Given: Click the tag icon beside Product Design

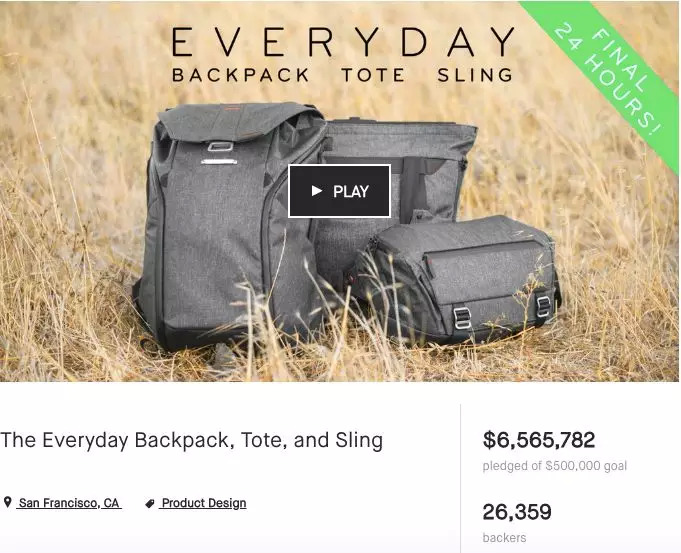Looking at the screenshot, I should (x=150, y=503).
